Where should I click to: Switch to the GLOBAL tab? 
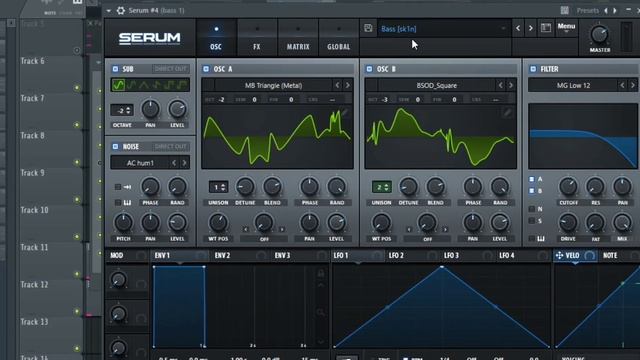338,38
